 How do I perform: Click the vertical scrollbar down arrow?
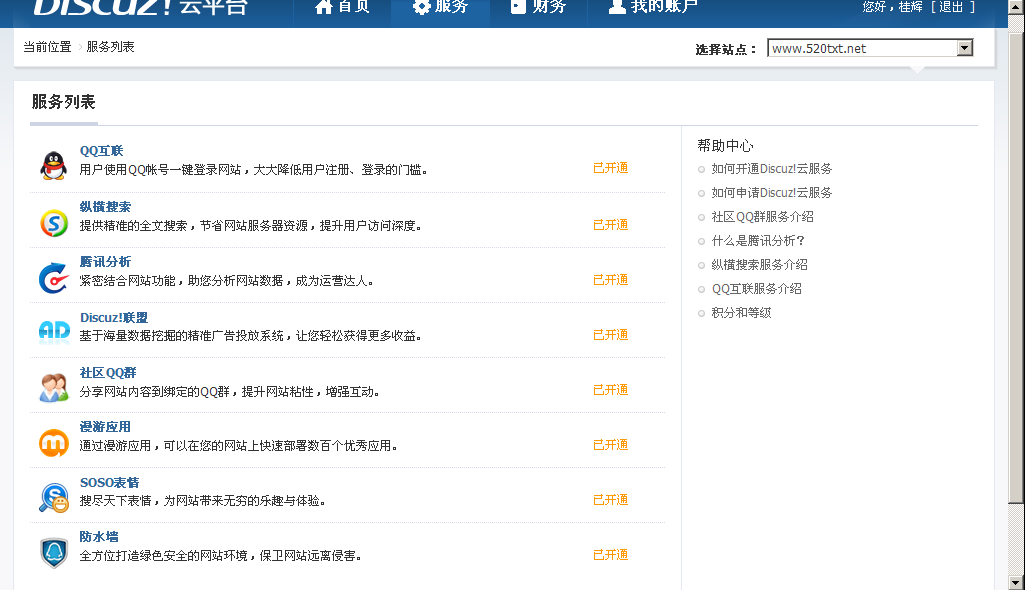click(x=1016, y=582)
